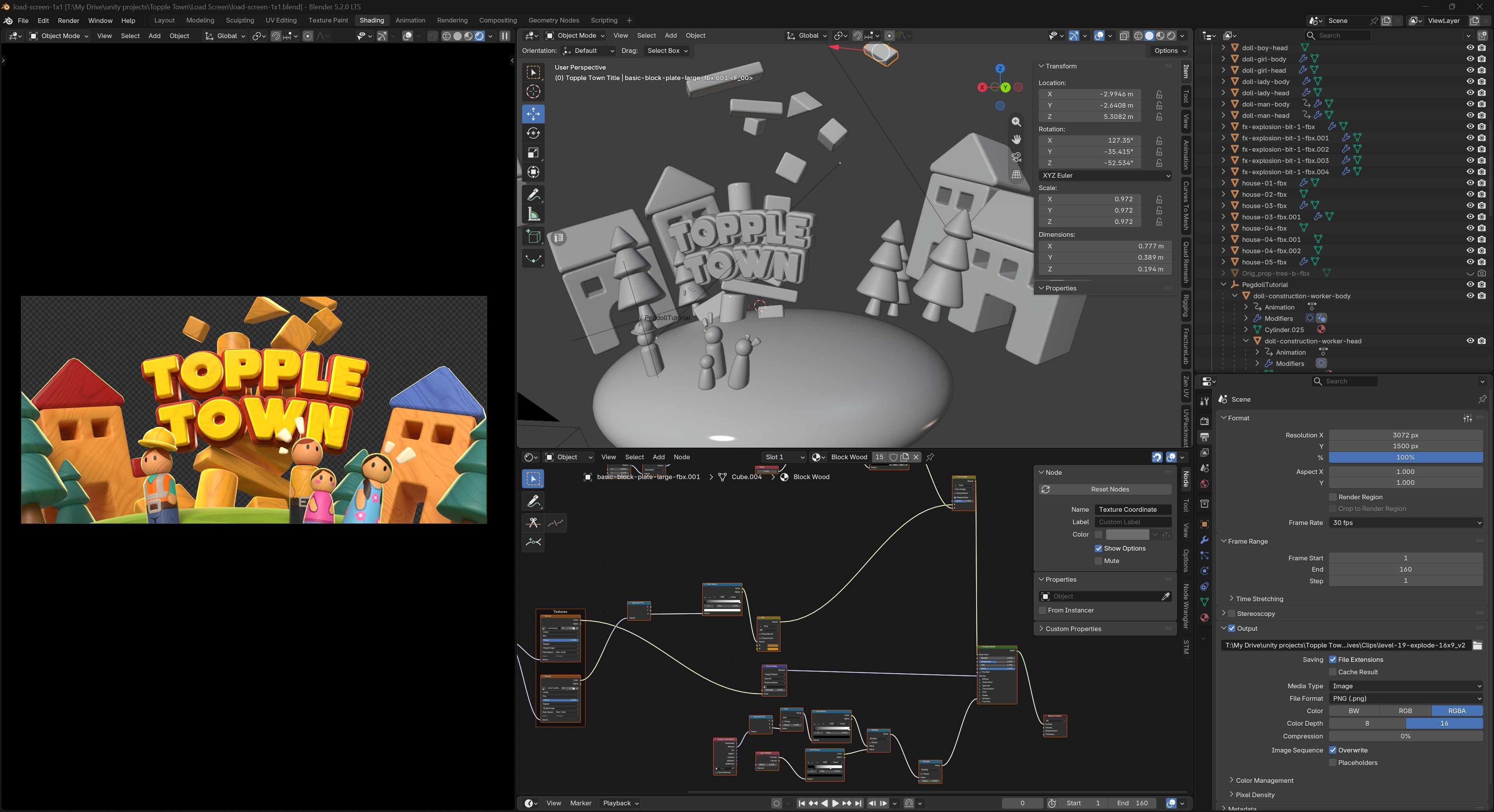Start timeline playback with the play button
The height and width of the screenshot is (812, 1494).
click(x=835, y=803)
